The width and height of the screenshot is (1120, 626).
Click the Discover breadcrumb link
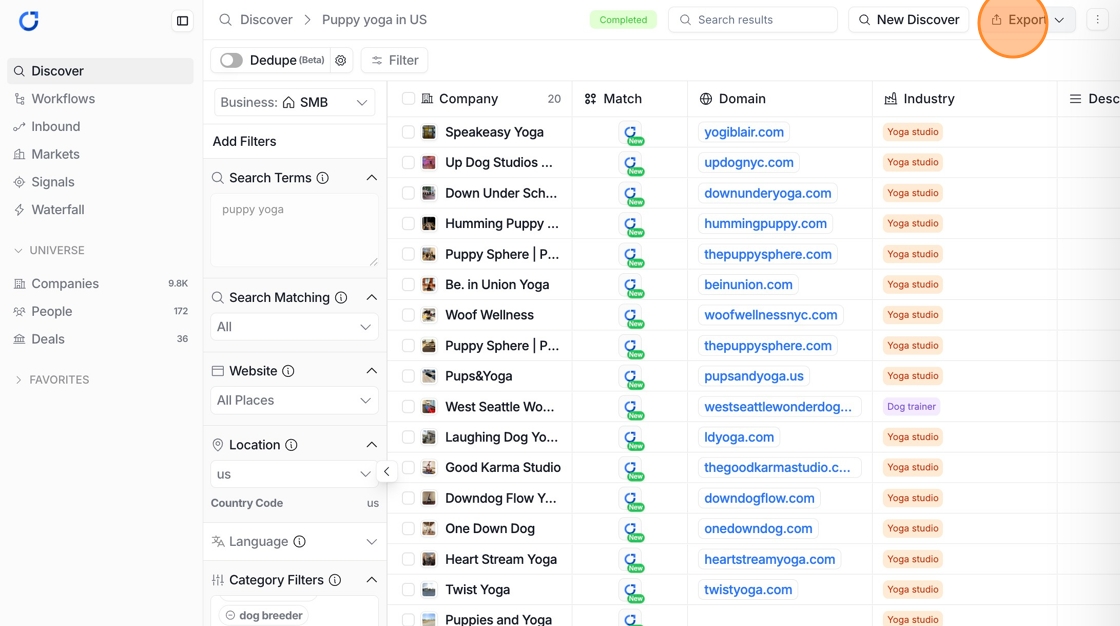pos(266,20)
